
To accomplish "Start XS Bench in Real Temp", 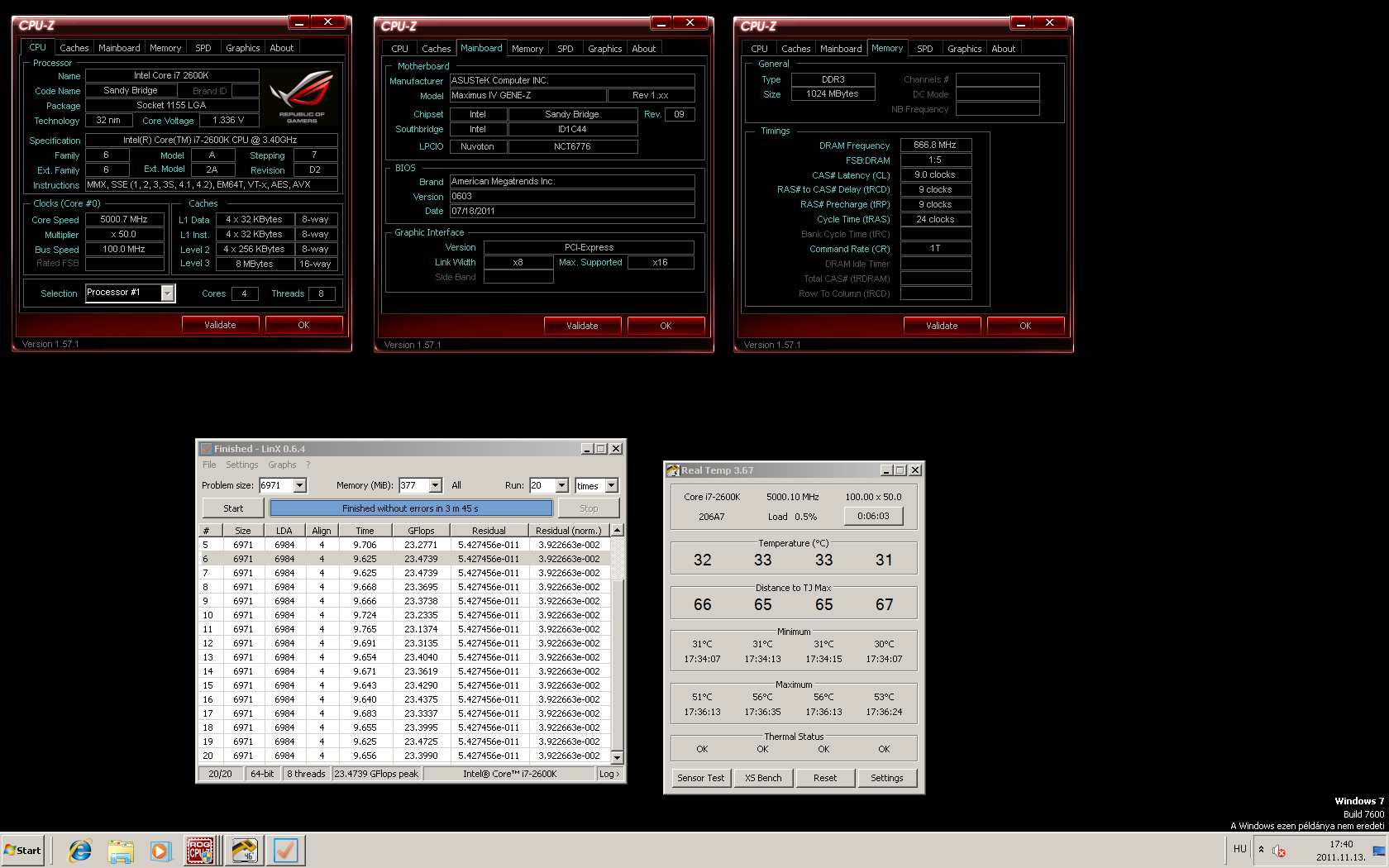I will pyautogui.click(x=763, y=778).
